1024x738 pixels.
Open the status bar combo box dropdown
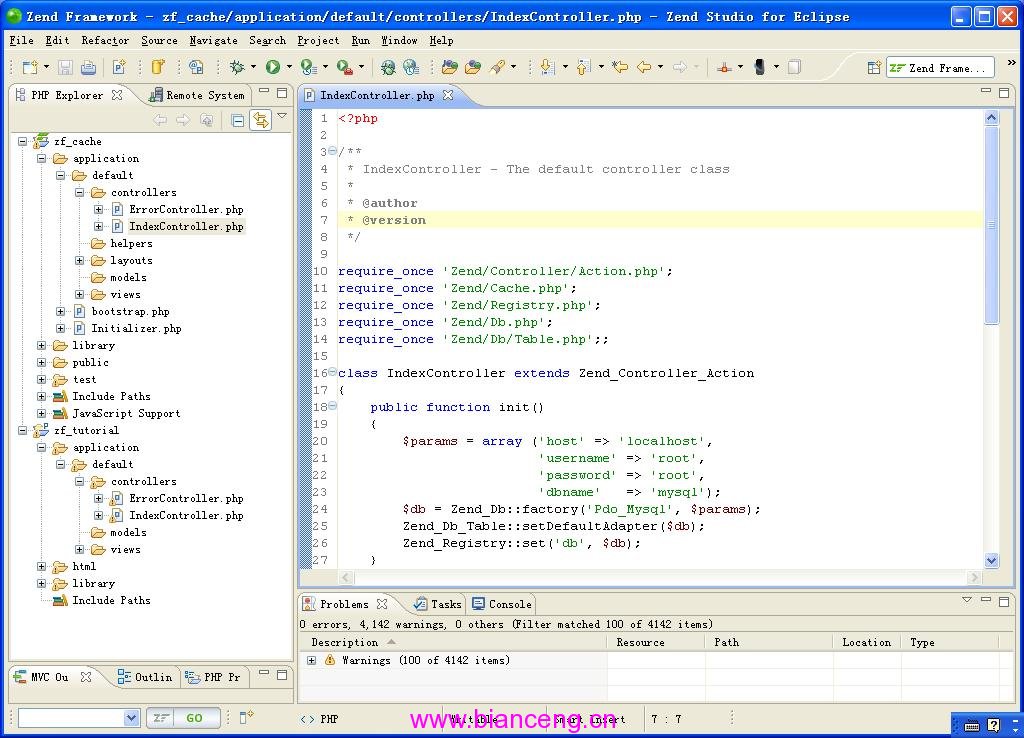pos(131,718)
